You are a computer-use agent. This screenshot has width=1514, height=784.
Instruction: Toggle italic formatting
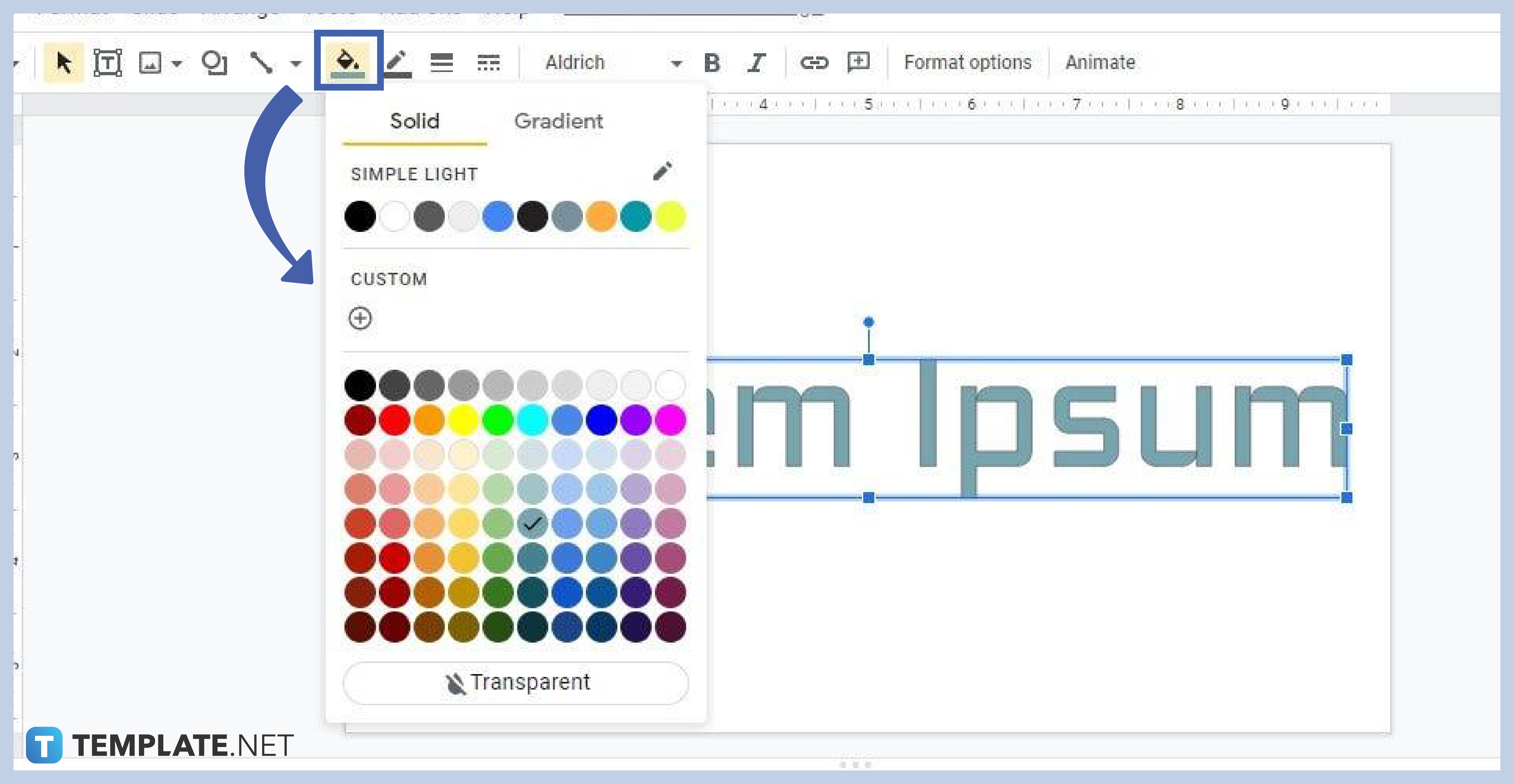click(757, 62)
